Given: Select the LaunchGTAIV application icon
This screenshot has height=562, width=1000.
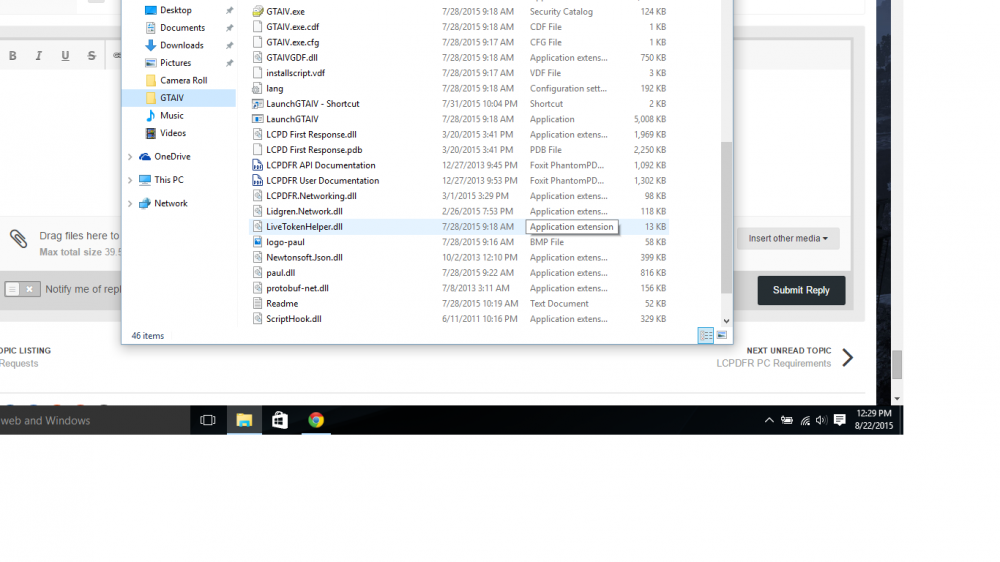Looking at the screenshot, I should point(258,119).
